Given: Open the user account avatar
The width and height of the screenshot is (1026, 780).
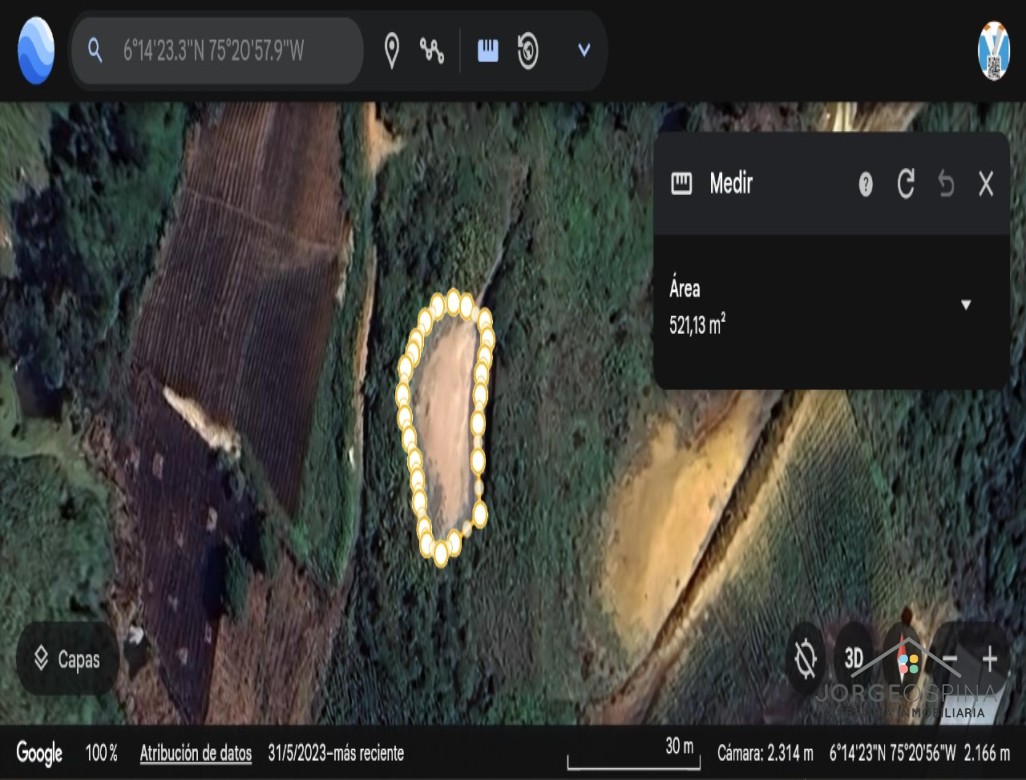Looking at the screenshot, I should tap(993, 51).
